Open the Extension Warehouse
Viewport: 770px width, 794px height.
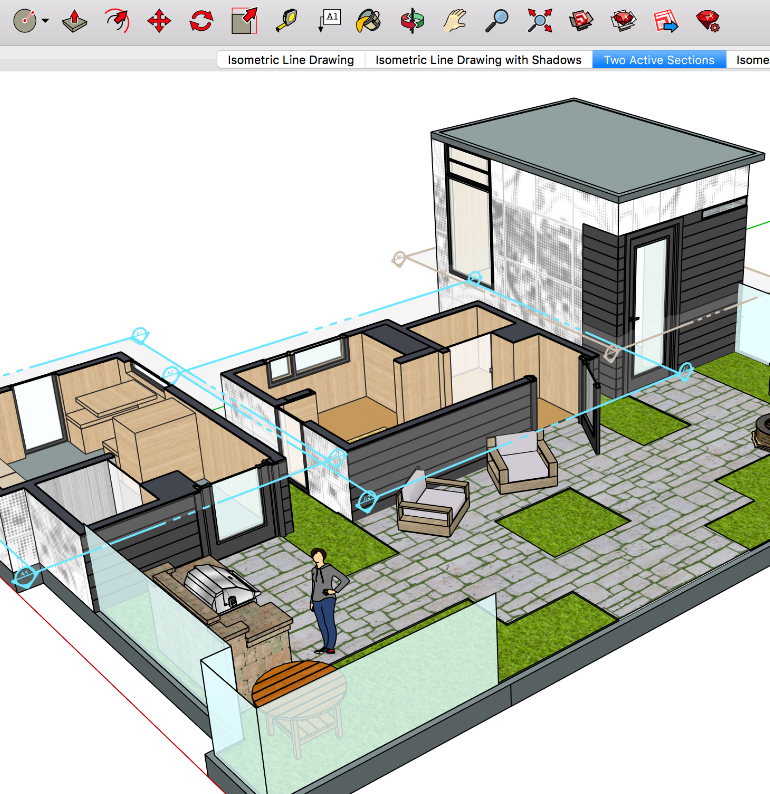(623, 21)
